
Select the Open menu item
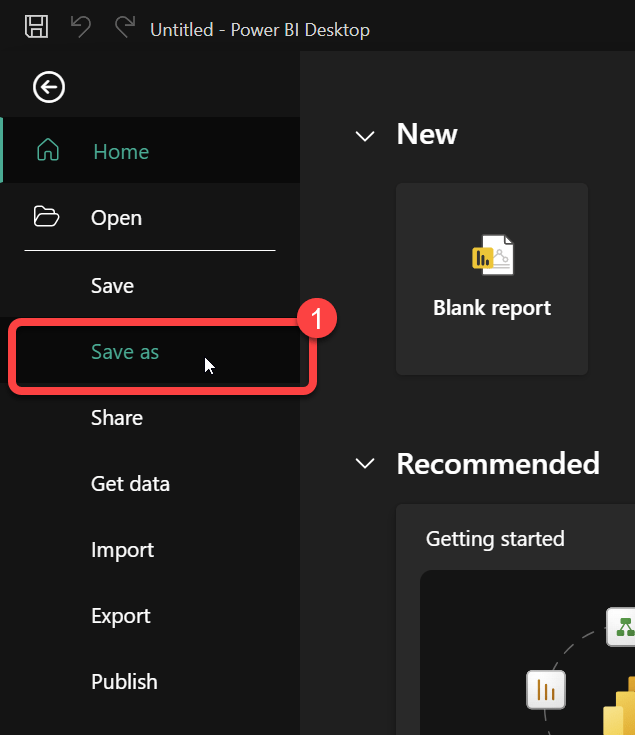point(151,217)
